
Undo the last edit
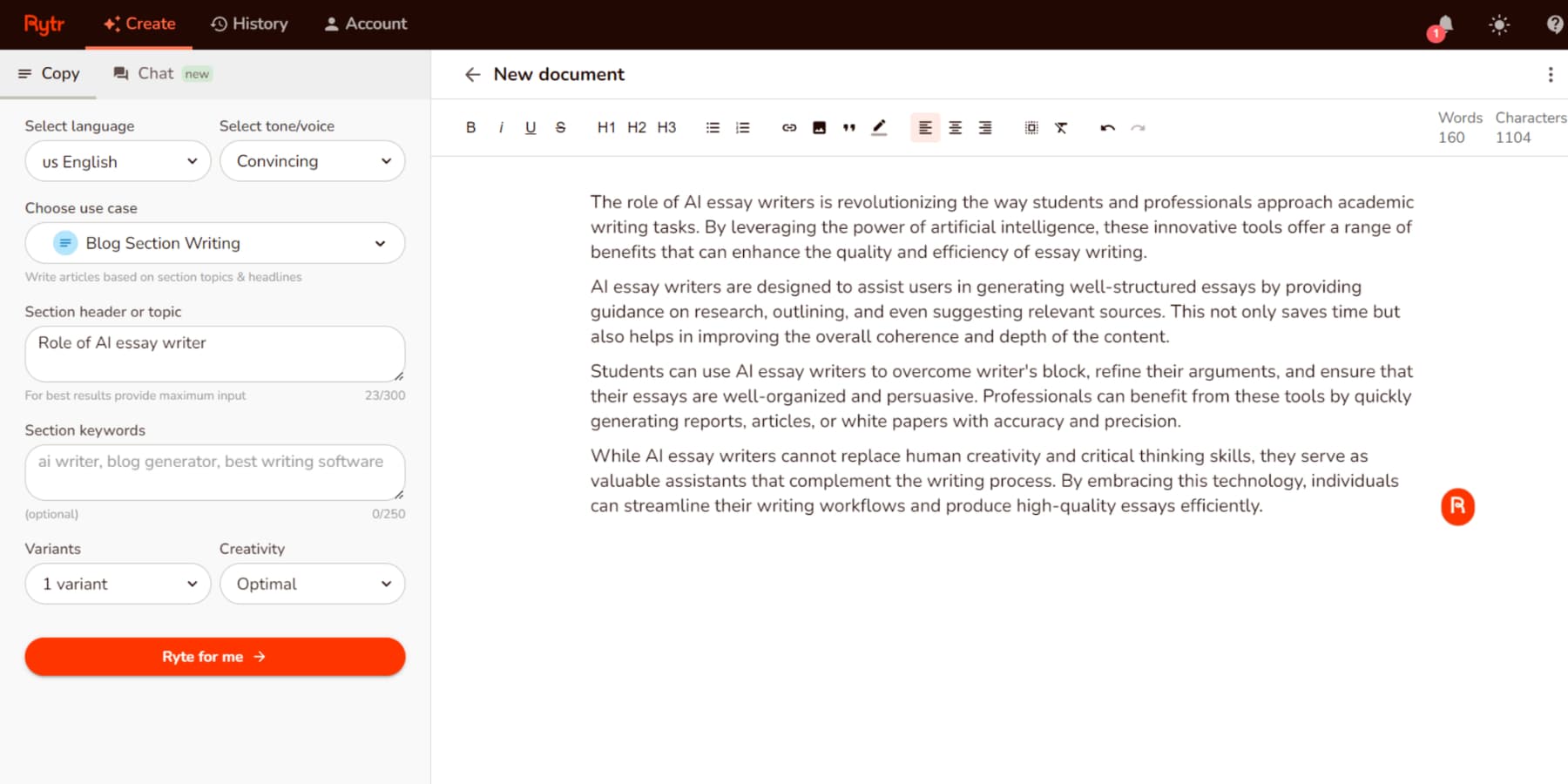pos(1106,127)
